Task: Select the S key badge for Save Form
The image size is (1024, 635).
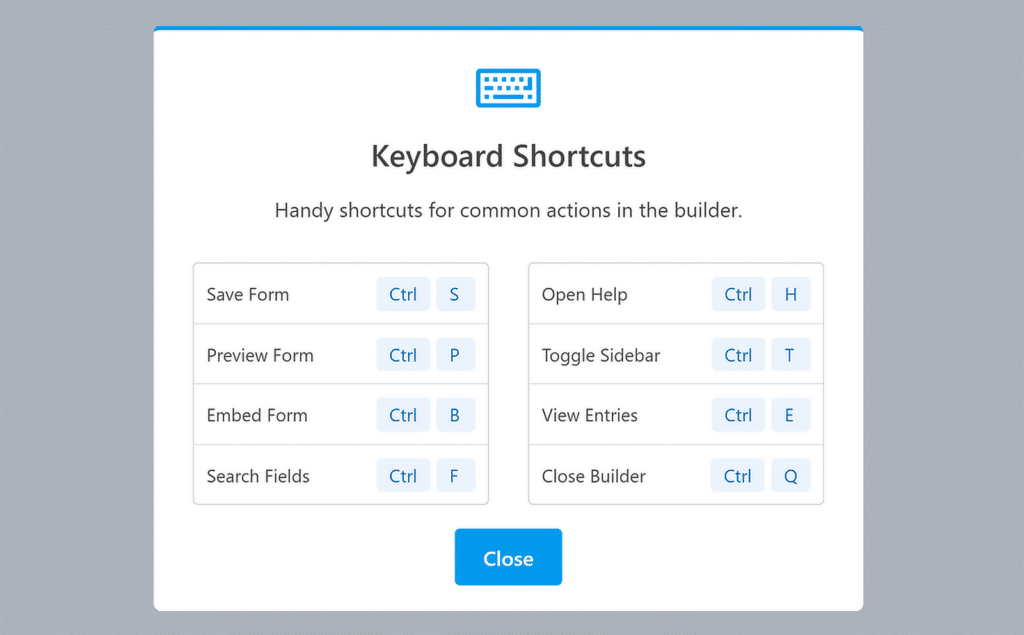Action: [x=455, y=294]
